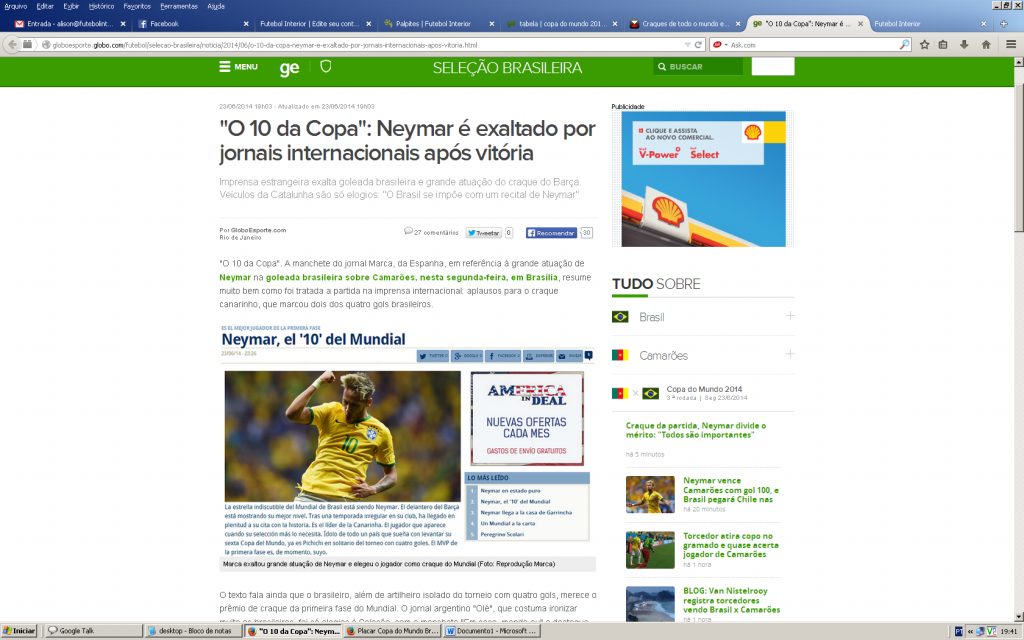Click the Facebook Recomendar icon

(531, 232)
